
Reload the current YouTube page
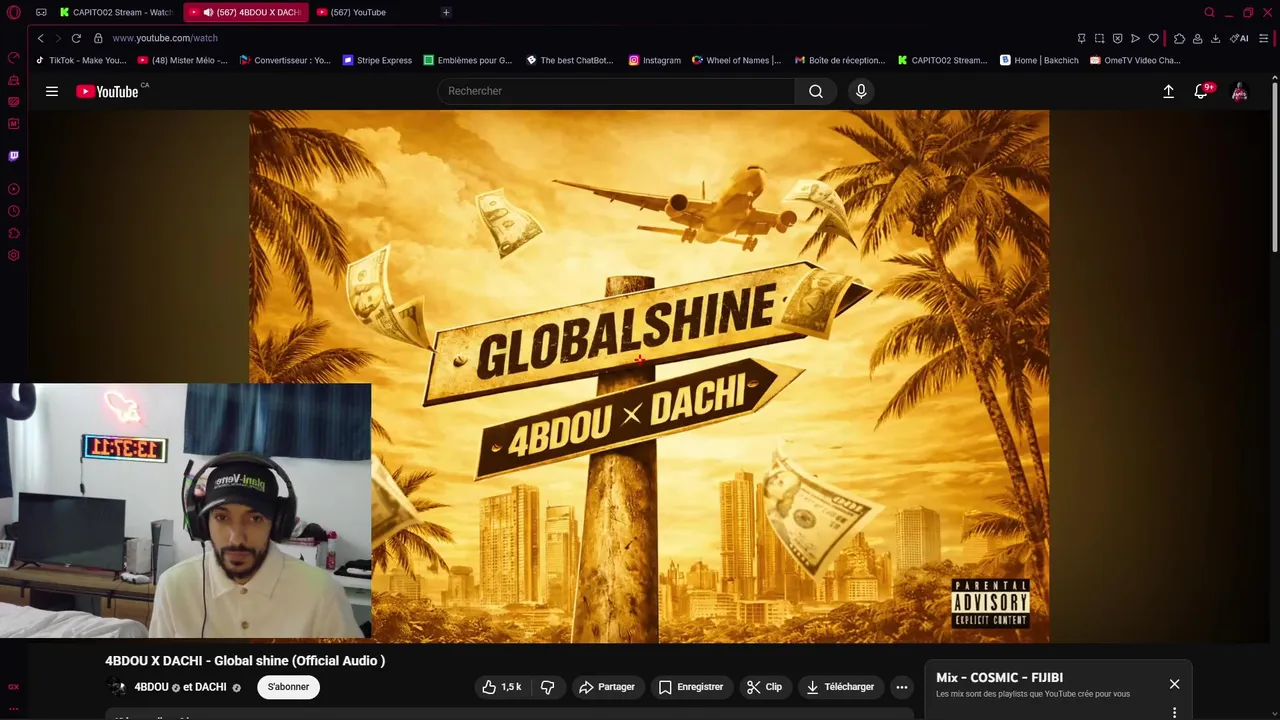click(76, 38)
